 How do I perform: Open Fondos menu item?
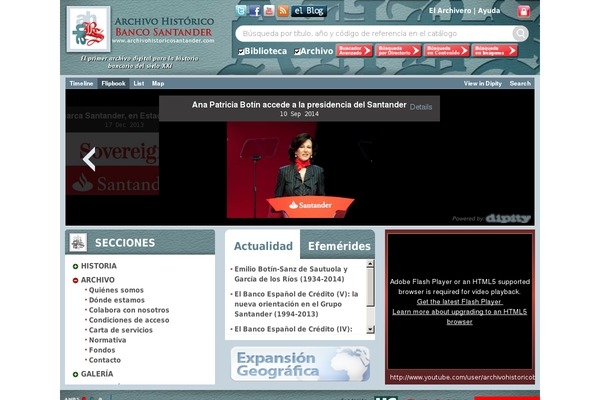point(102,350)
